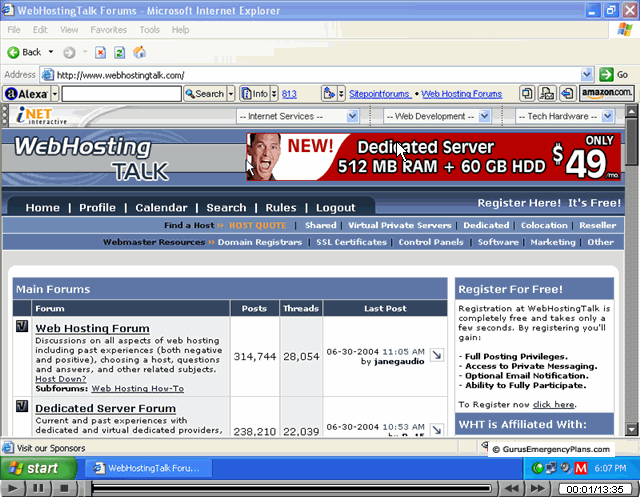
Task: Open the Favorites menu
Action: (x=109, y=30)
